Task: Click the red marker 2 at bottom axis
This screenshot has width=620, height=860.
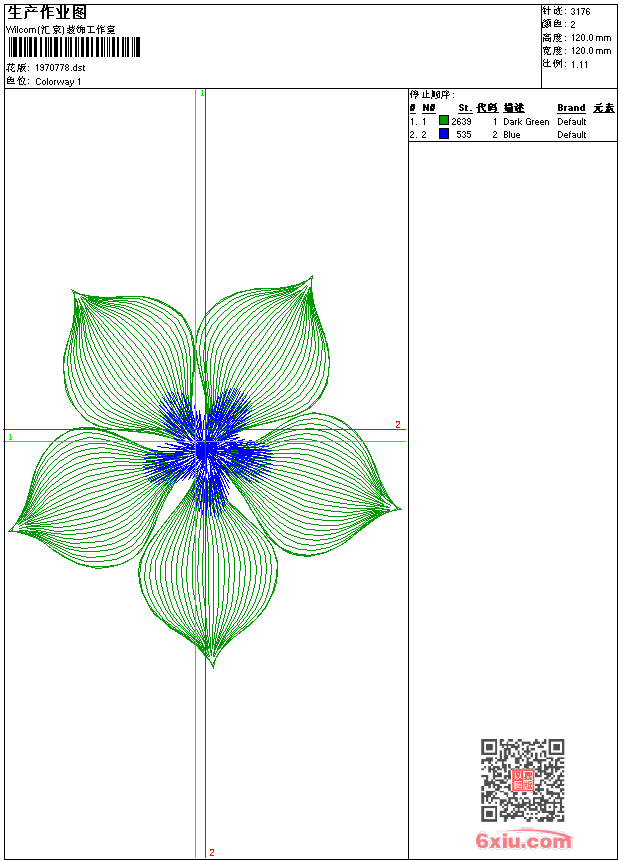Action: [x=211, y=852]
